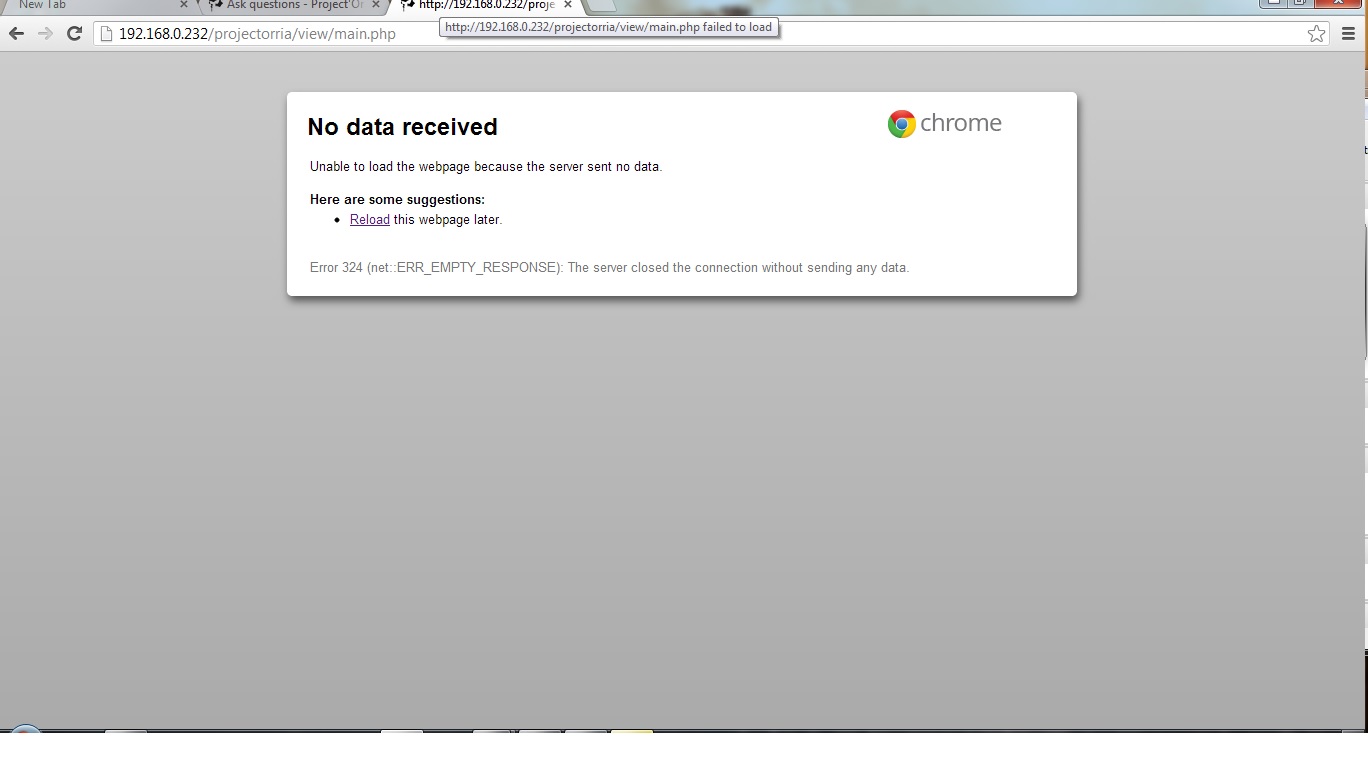This screenshot has width=1368, height=776.
Task: Click the page info icon beside the URL
Action: coord(106,34)
